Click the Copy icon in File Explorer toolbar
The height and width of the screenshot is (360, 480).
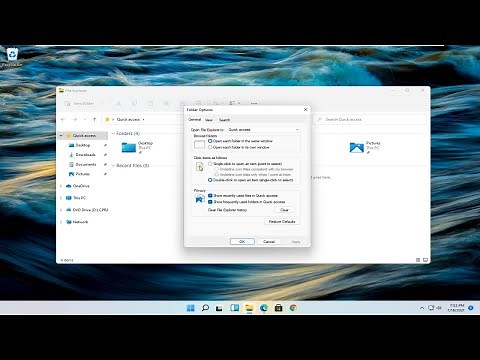click(134, 104)
